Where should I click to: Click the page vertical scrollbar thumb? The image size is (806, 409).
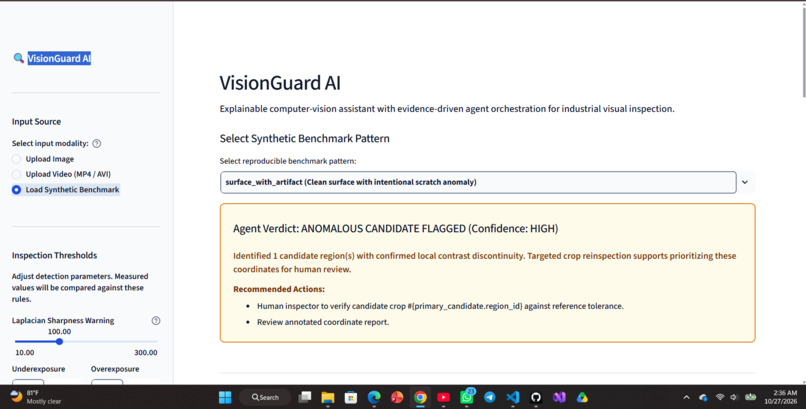803,50
